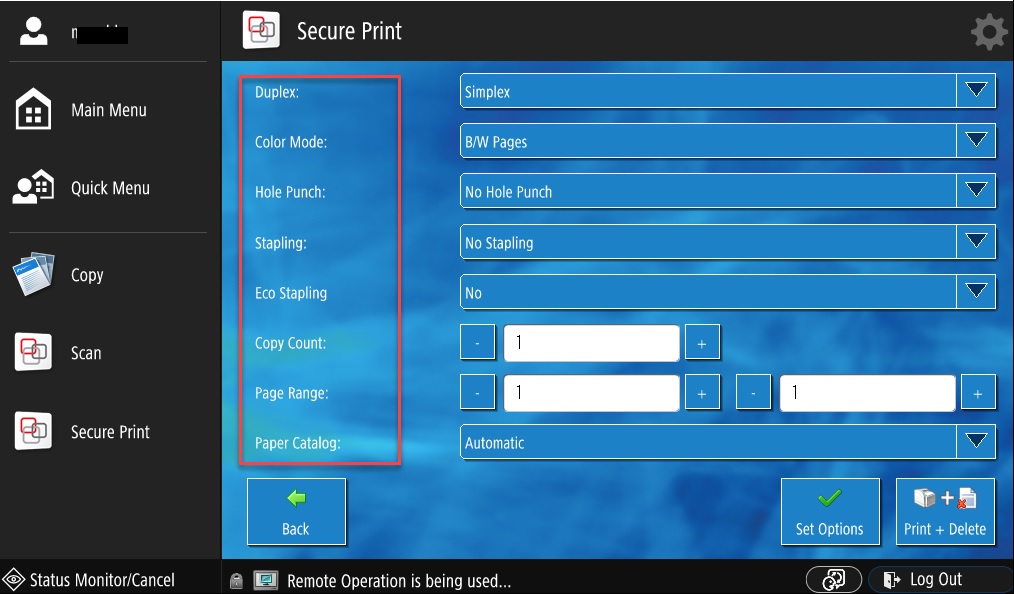1014x594 pixels.
Task: Click the remote operation monitor icon
Action: pos(265,580)
